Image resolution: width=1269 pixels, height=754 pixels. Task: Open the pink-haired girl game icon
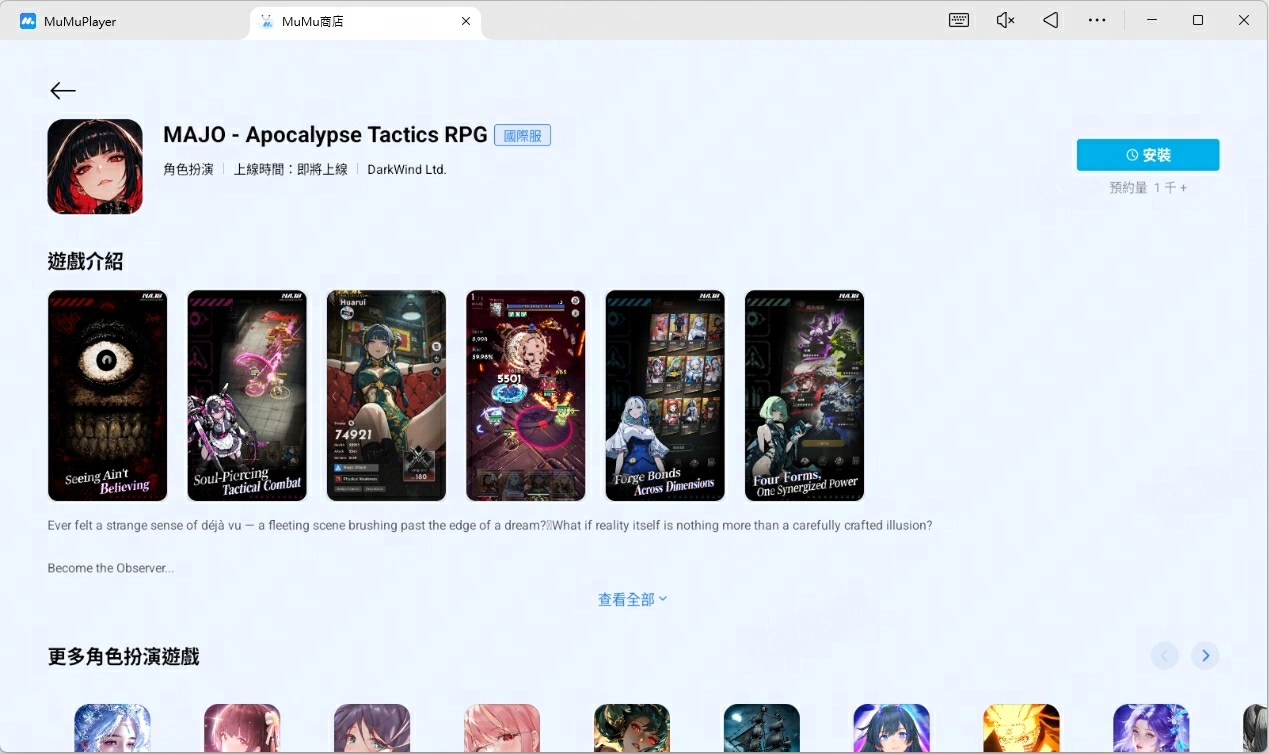[x=502, y=728]
